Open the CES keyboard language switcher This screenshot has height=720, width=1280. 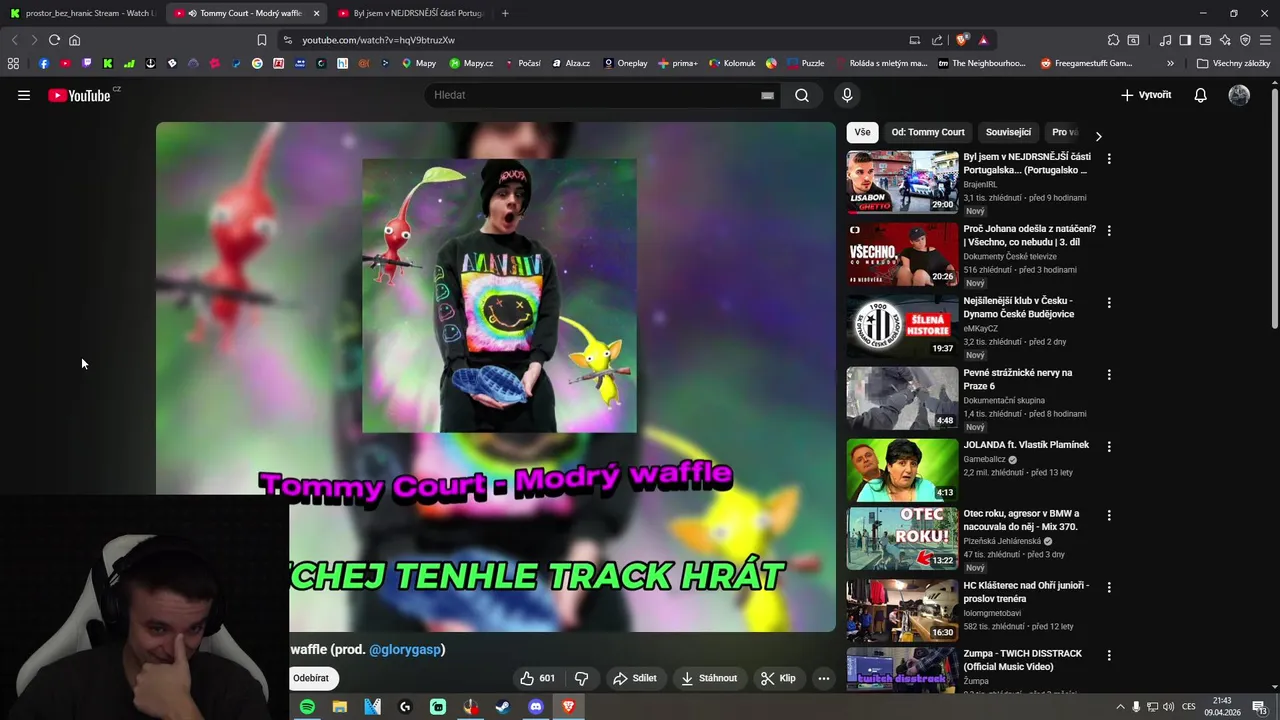(x=1189, y=707)
